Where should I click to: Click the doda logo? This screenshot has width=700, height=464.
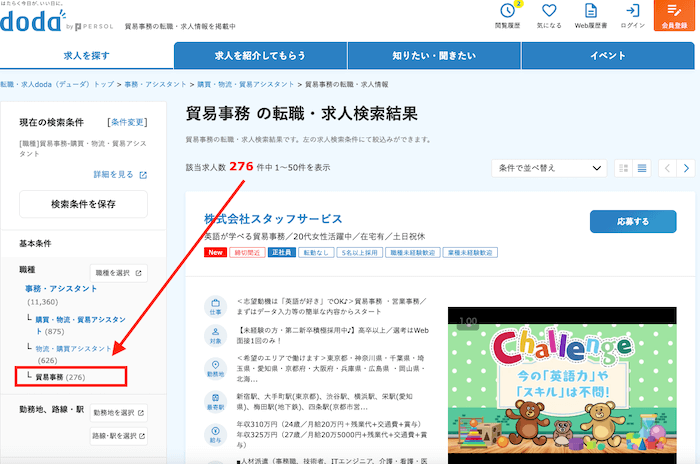(x=31, y=21)
